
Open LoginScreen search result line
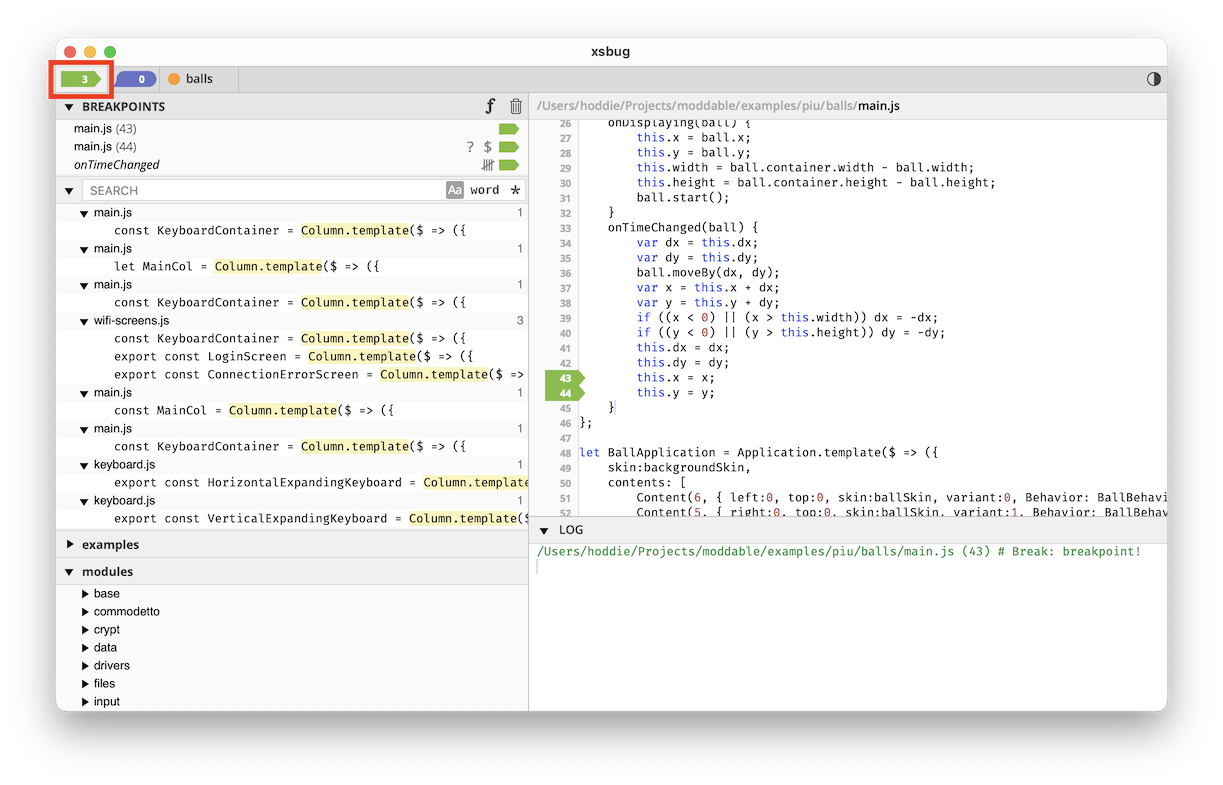[x=293, y=357]
